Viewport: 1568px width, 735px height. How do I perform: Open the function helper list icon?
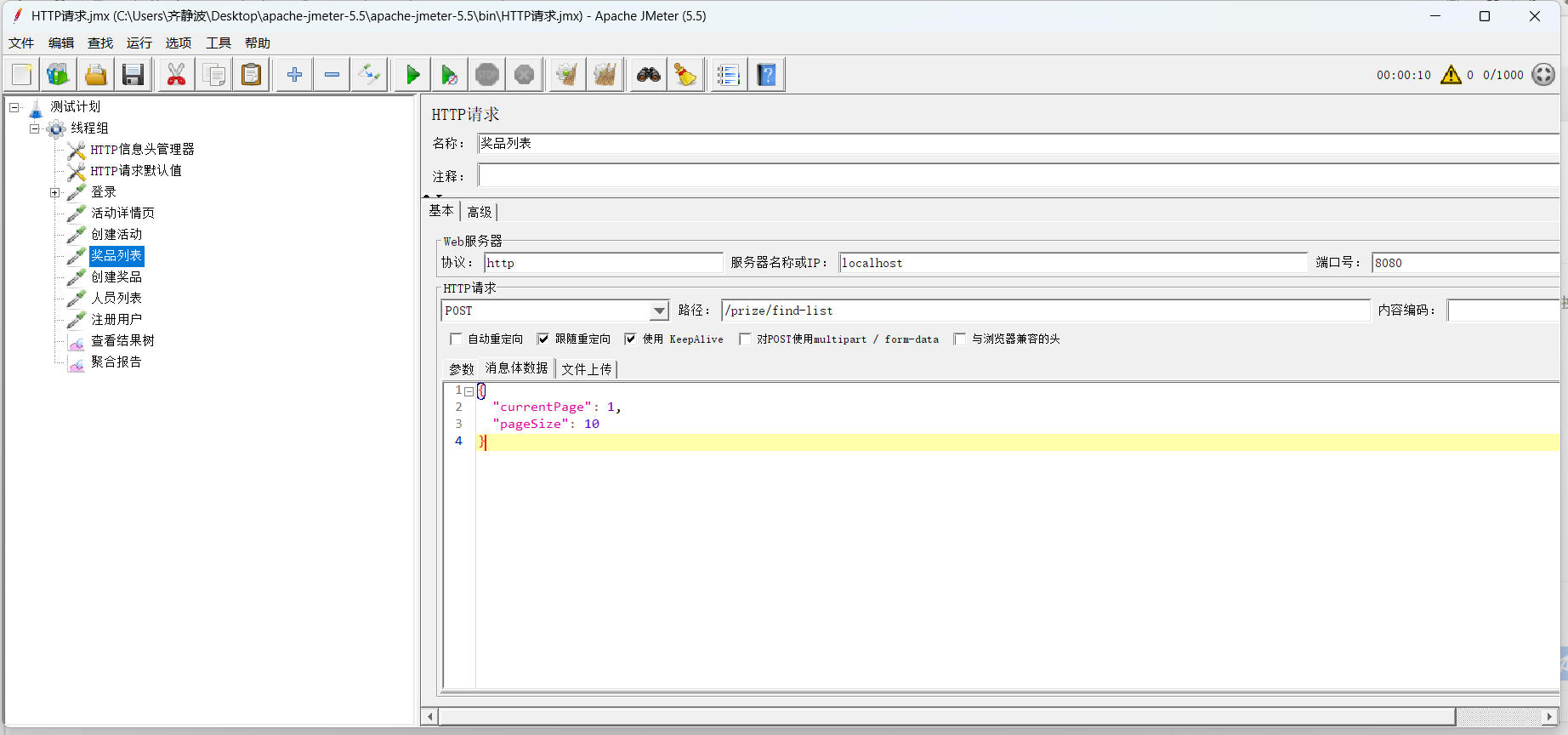coord(728,75)
